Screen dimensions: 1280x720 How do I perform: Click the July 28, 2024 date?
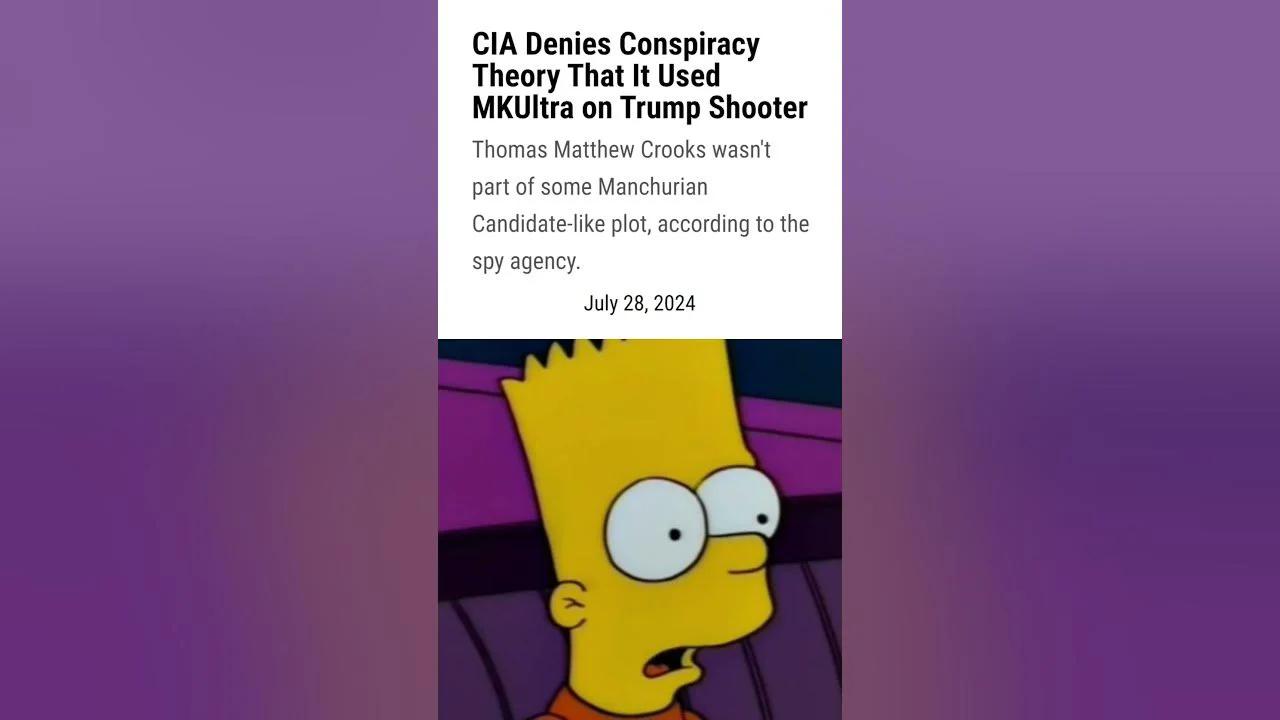click(x=639, y=303)
